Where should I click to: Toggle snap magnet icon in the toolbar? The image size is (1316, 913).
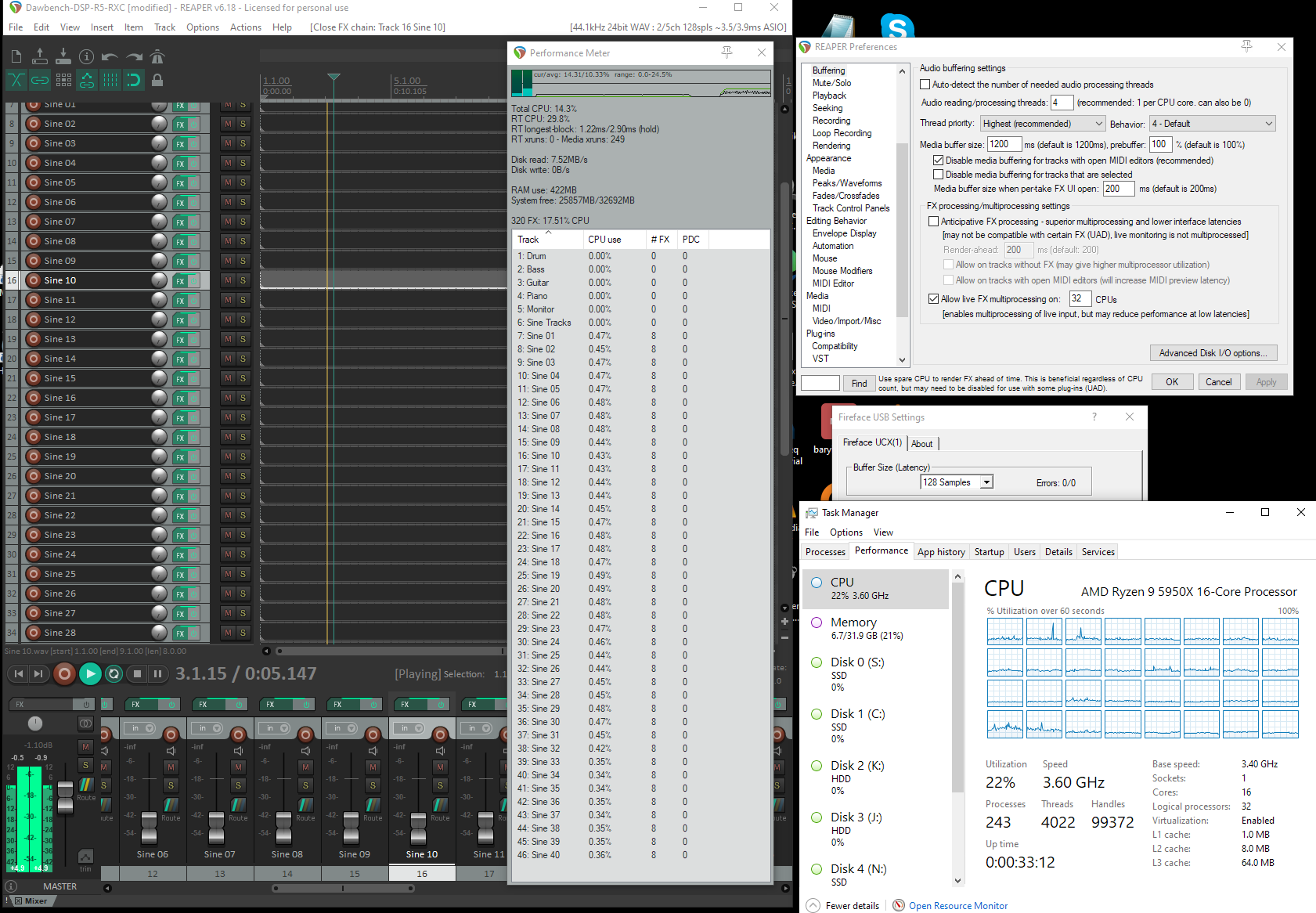click(134, 80)
